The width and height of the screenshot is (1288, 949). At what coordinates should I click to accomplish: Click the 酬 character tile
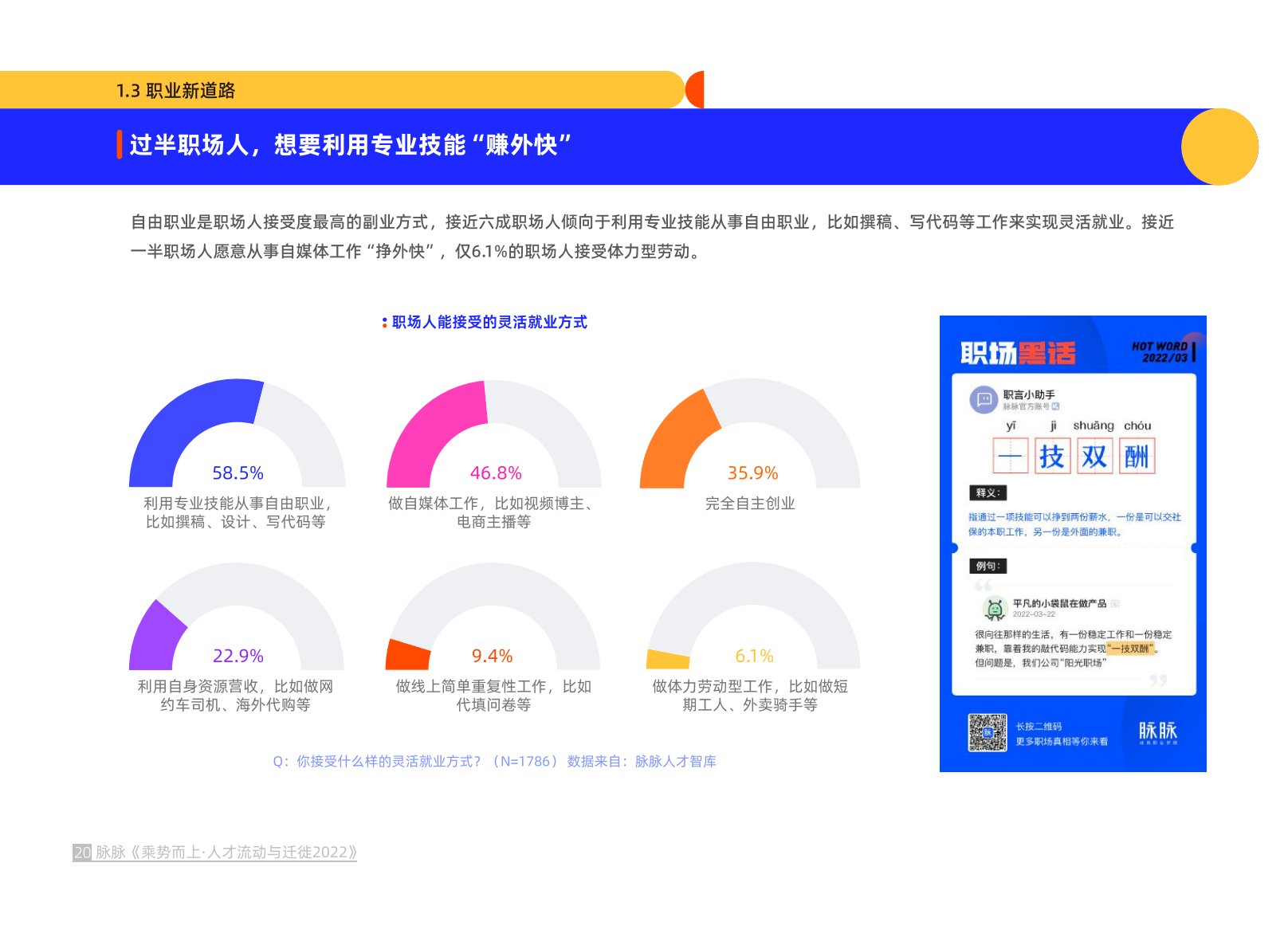pyautogui.click(x=1137, y=457)
